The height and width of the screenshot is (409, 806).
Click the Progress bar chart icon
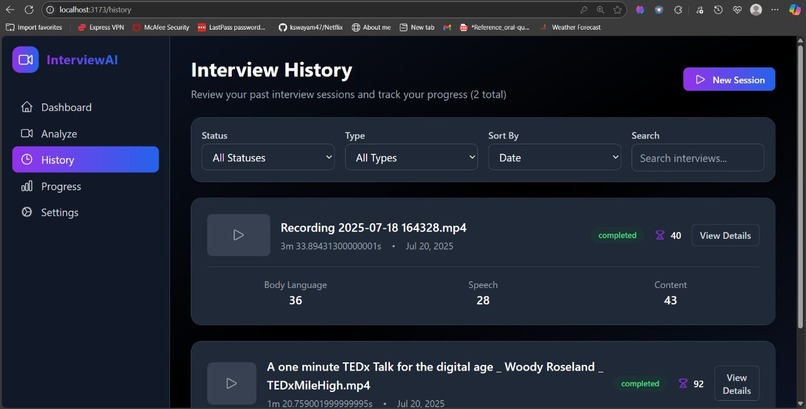[27, 186]
